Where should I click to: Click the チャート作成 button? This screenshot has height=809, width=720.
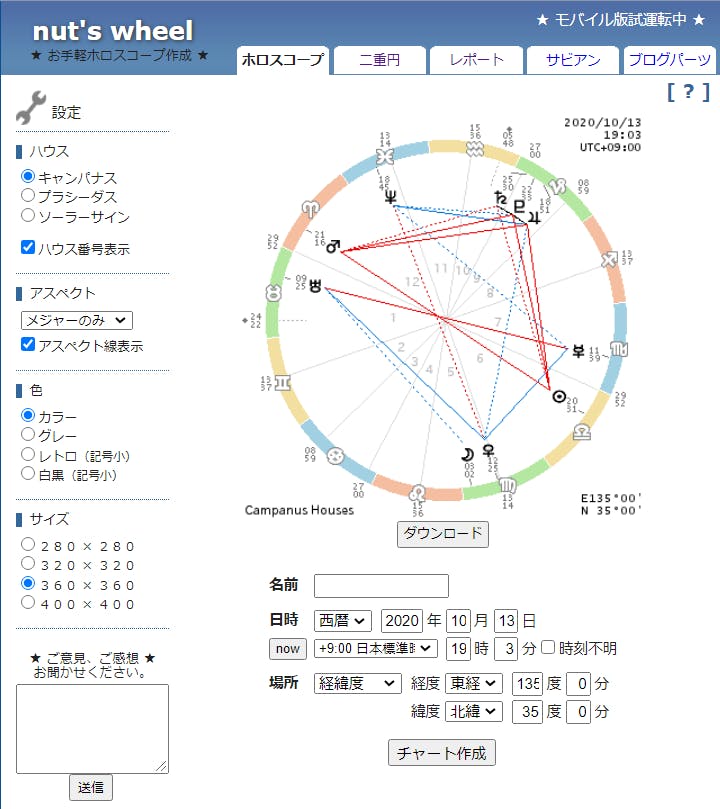441,753
